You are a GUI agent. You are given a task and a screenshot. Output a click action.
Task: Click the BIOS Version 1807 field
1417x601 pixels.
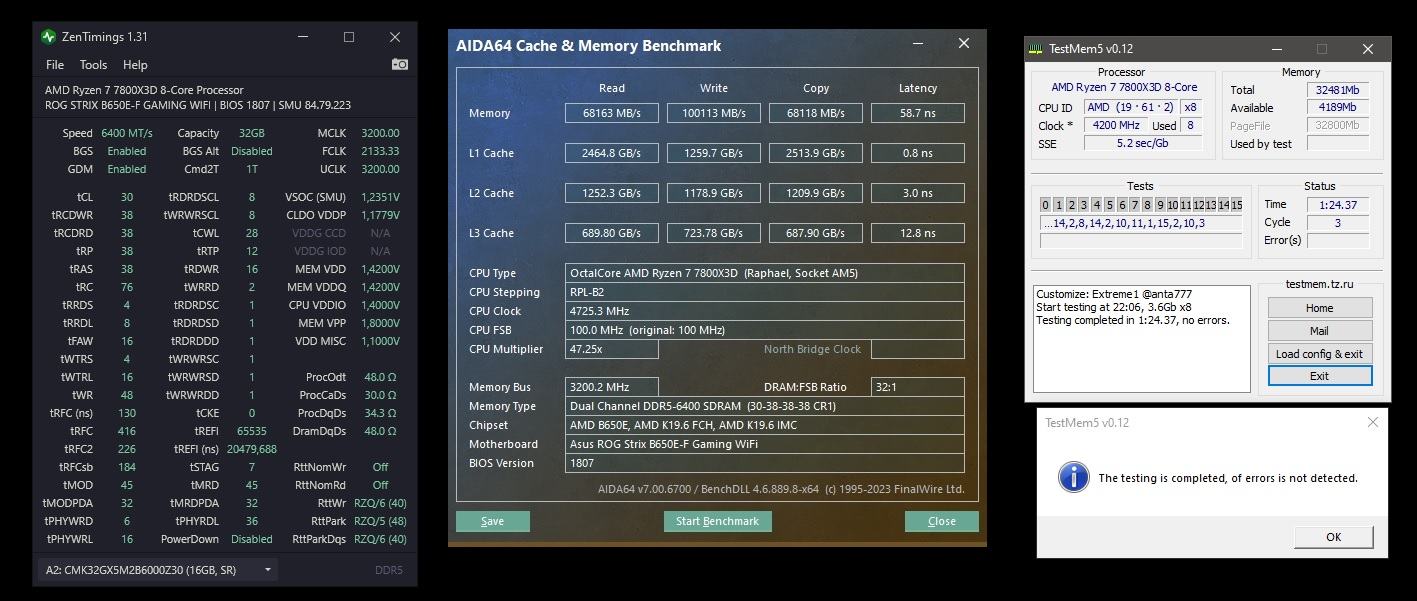[x=764, y=463]
